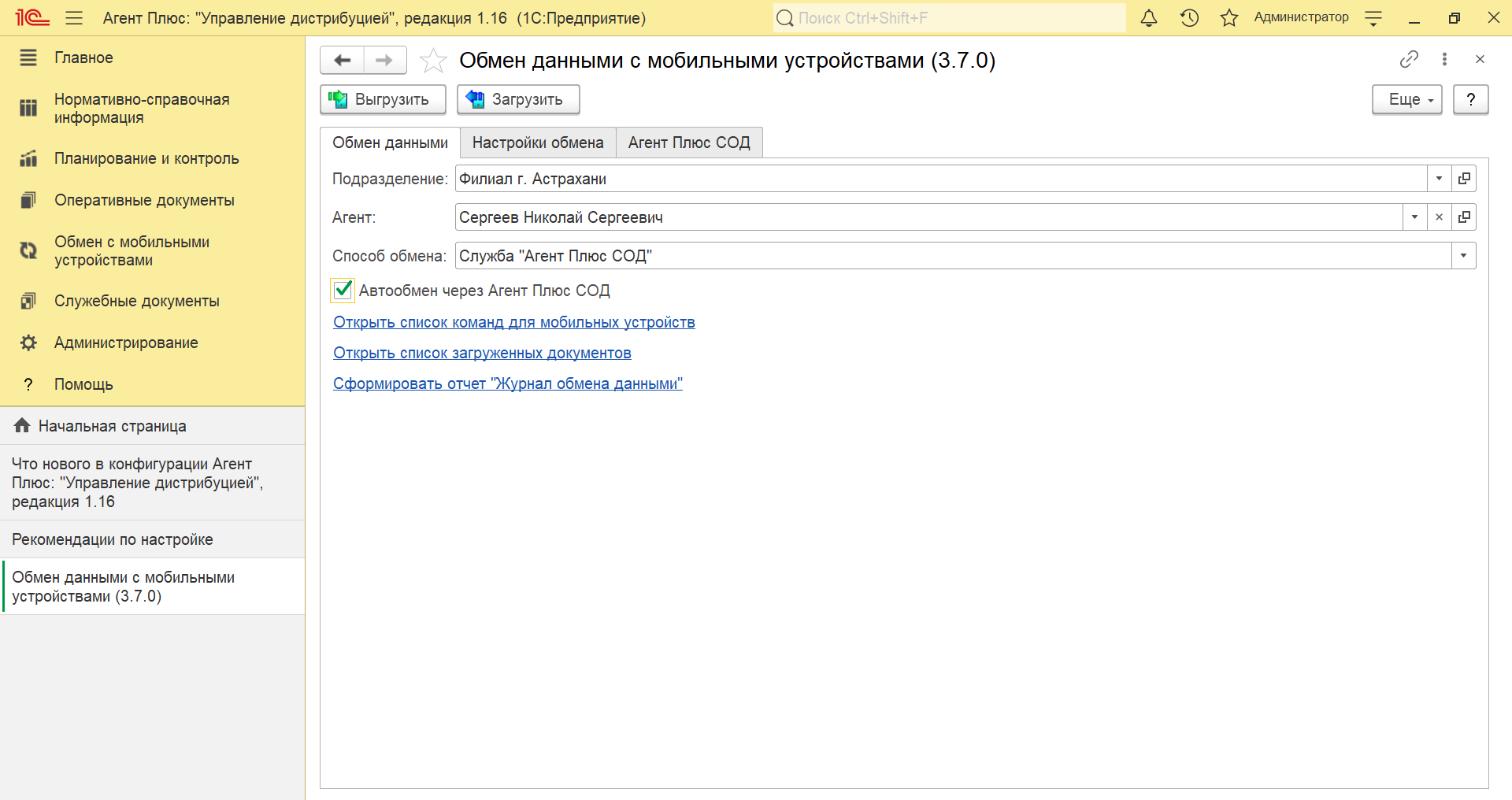Viewport: 1512px width, 800px height.
Task: Click the Планирование и контроль chart icon
Action: (x=28, y=158)
